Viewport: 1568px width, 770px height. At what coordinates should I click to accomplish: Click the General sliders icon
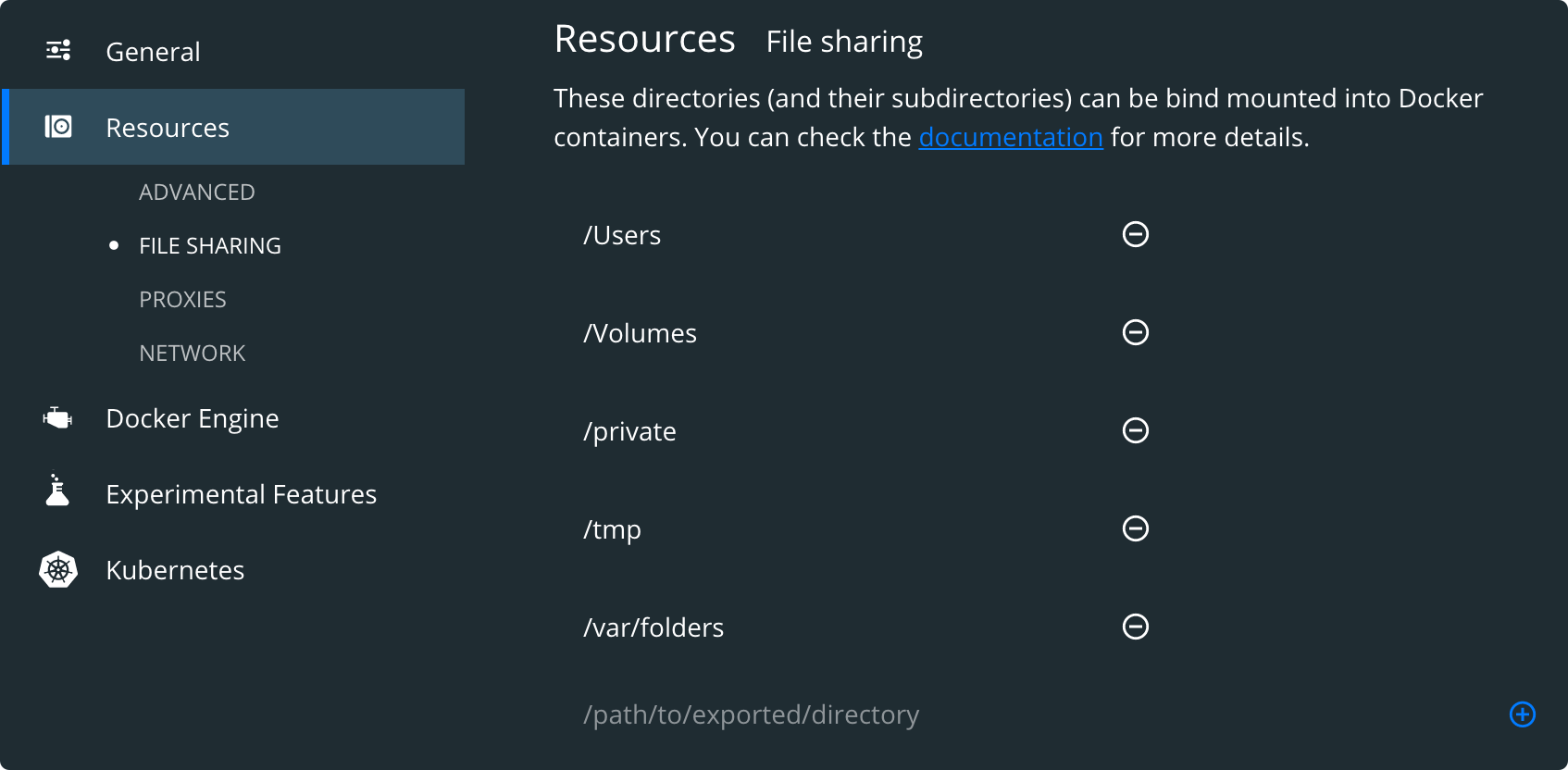pyautogui.click(x=58, y=51)
